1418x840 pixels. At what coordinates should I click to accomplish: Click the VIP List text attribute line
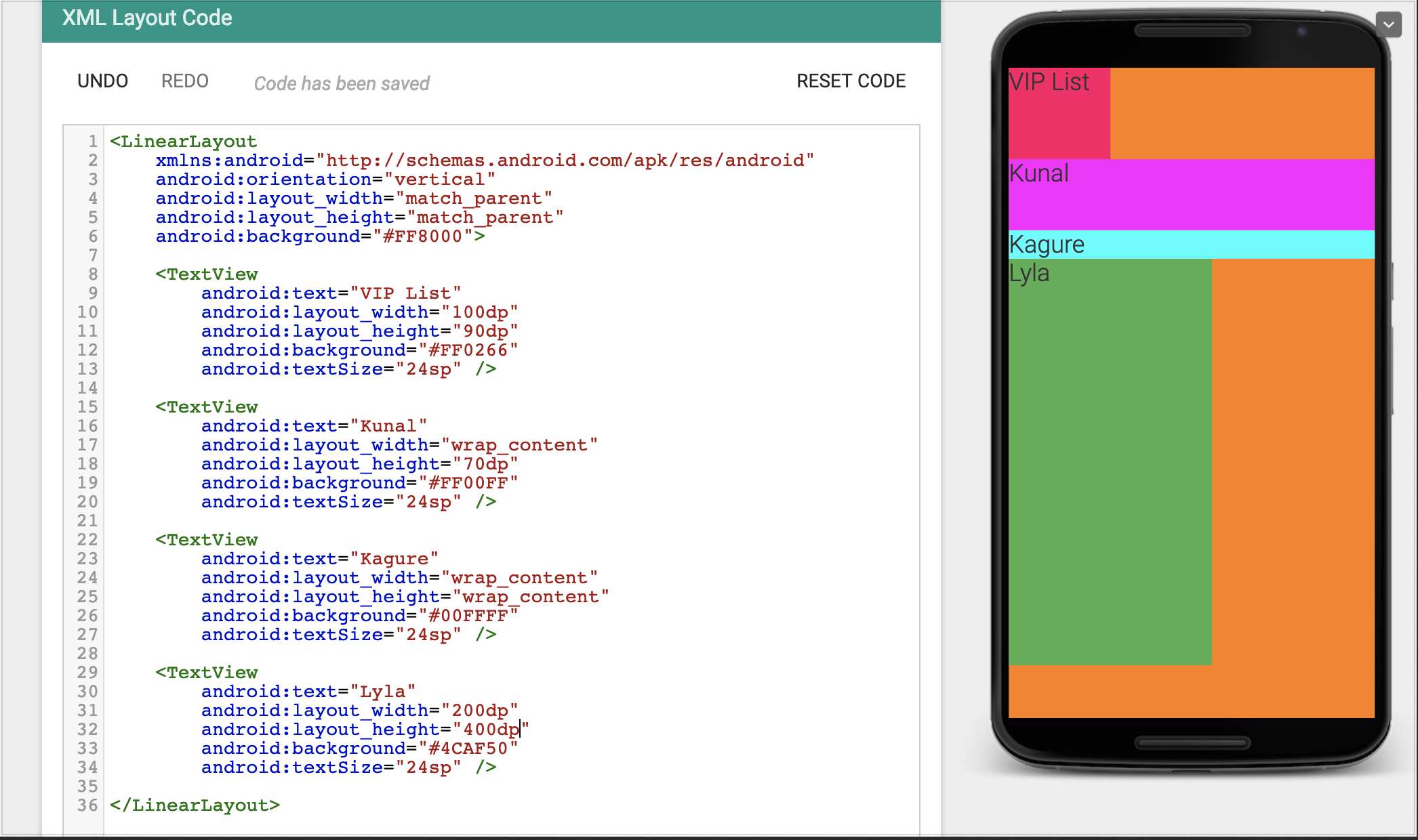click(x=331, y=293)
